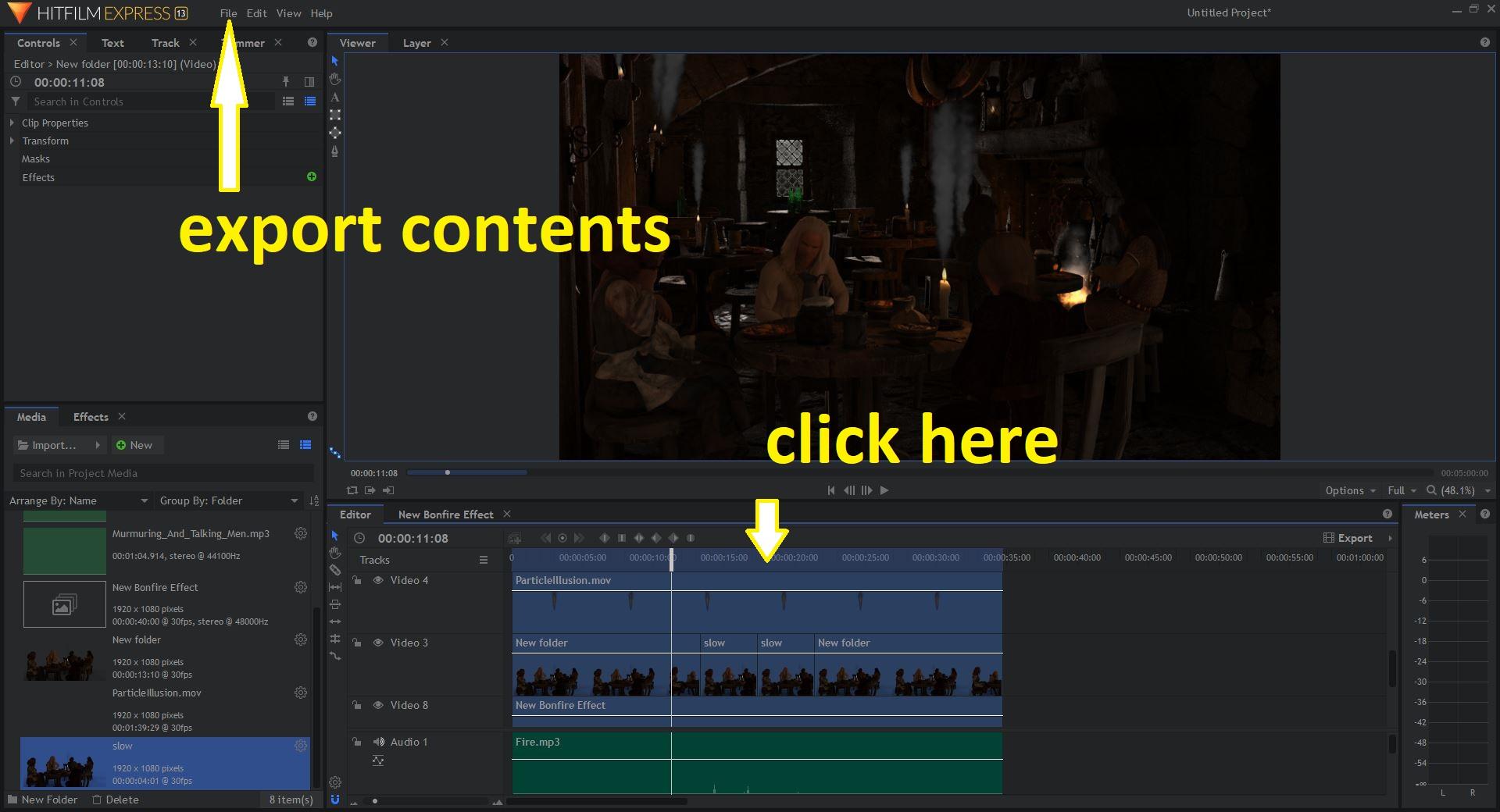Click the Set Out Point icon below Viewer

[x=388, y=490]
